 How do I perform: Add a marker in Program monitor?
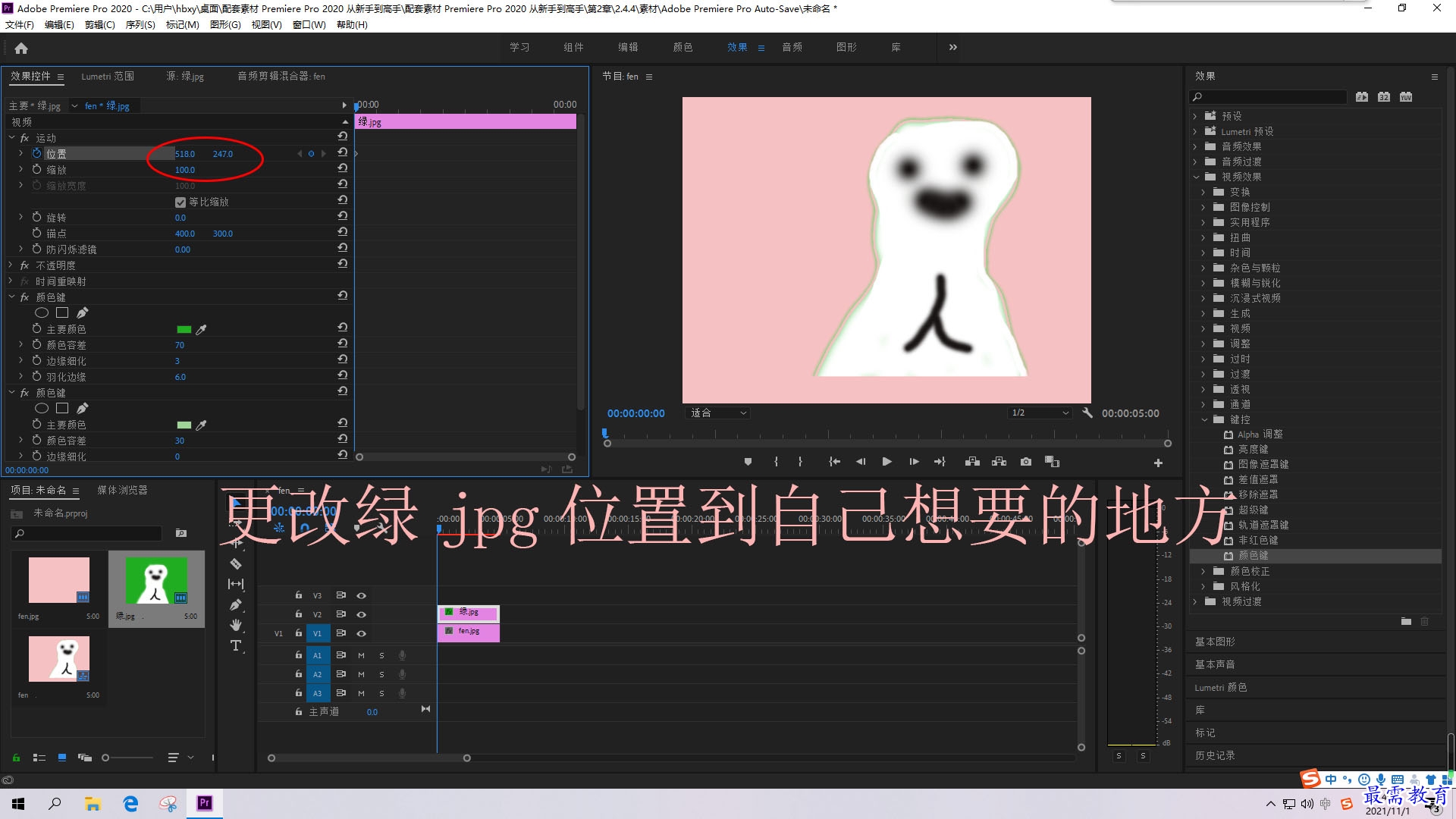(748, 461)
